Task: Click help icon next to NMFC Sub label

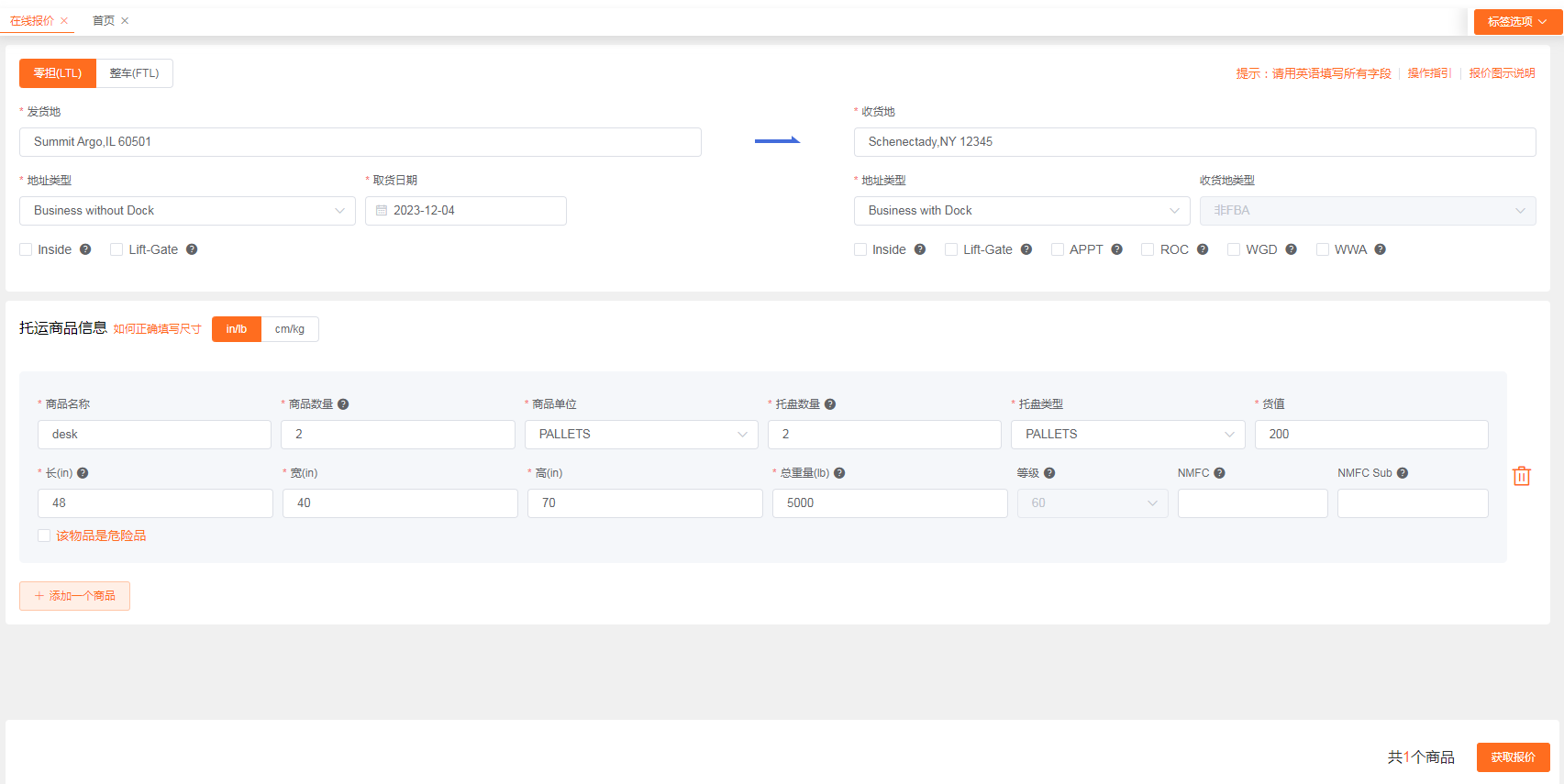Action: [x=1402, y=473]
